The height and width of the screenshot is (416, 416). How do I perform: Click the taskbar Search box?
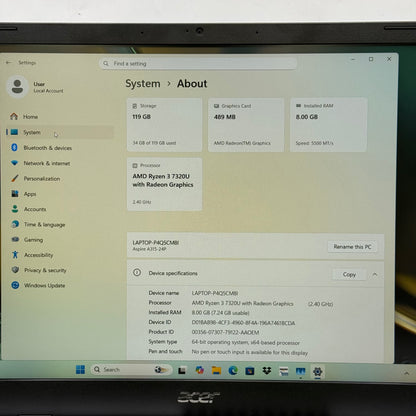(131, 370)
